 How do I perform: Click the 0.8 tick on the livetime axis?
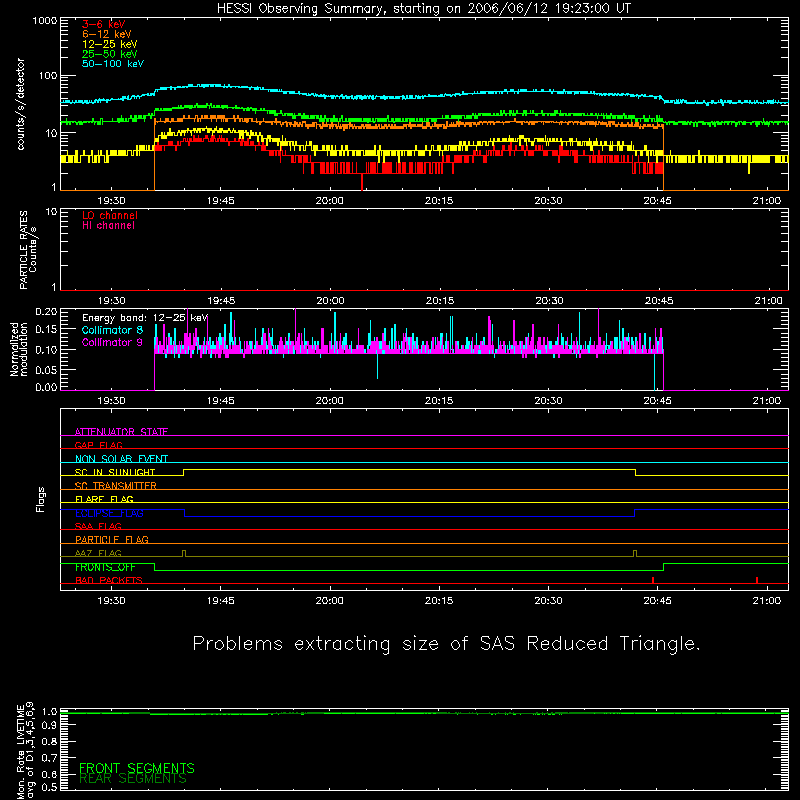click(x=49, y=741)
